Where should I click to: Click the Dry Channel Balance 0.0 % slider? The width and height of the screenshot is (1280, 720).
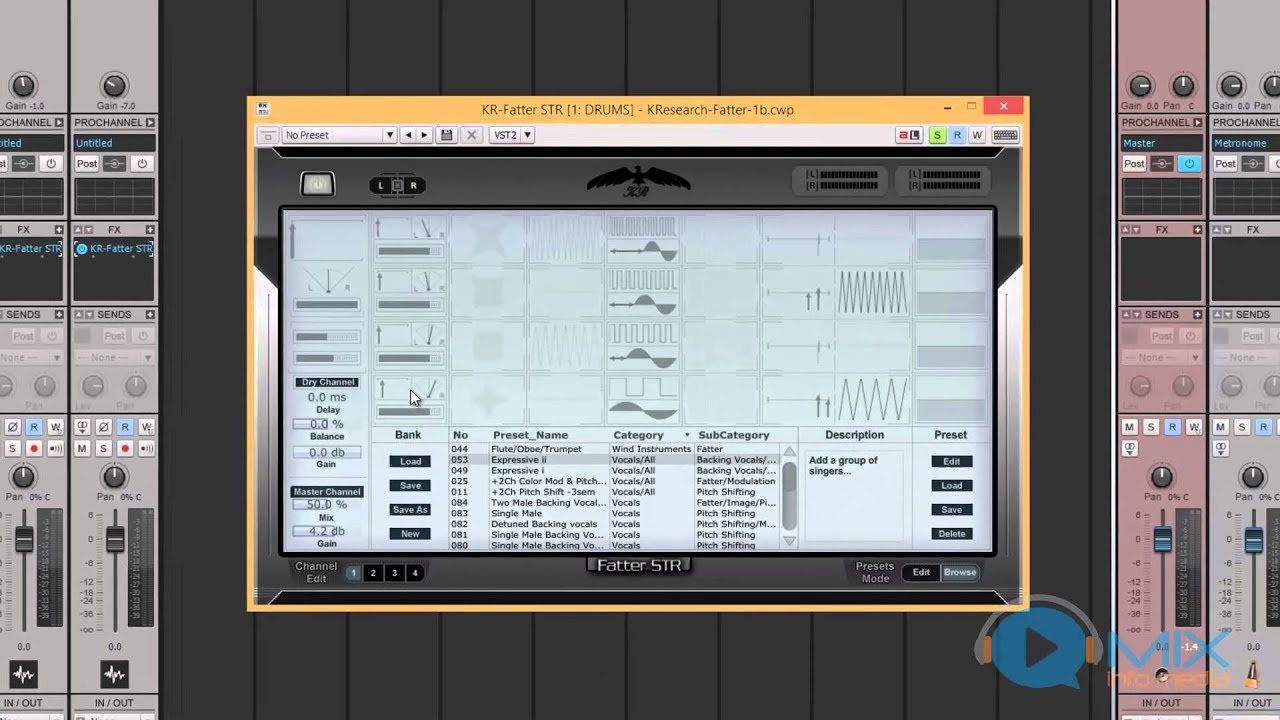327,424
